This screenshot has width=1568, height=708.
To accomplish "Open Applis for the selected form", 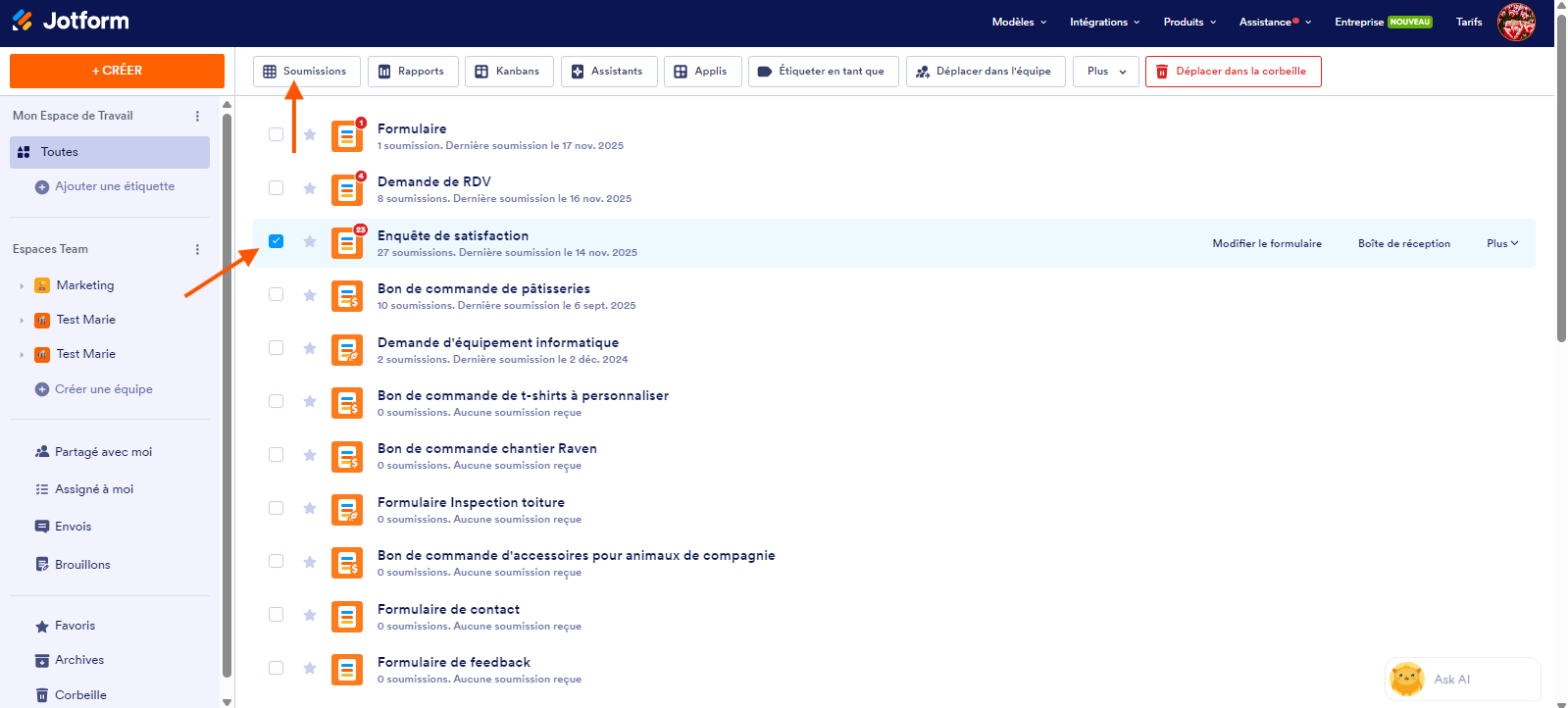I will pyautogui.click(x=703, y=72).
